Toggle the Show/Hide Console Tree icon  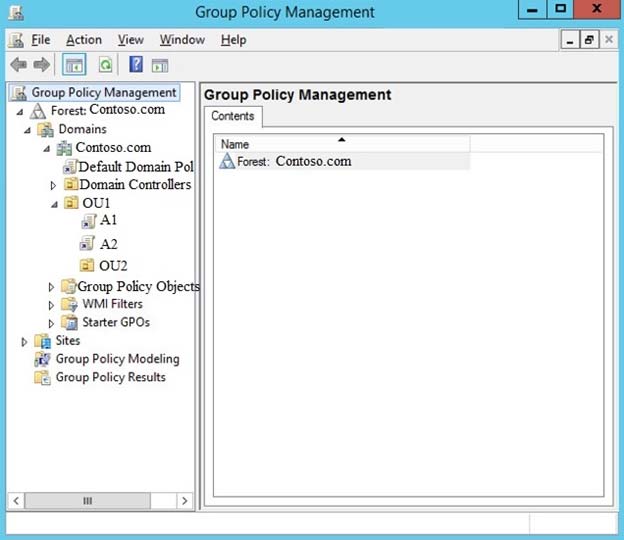(74, 64)
